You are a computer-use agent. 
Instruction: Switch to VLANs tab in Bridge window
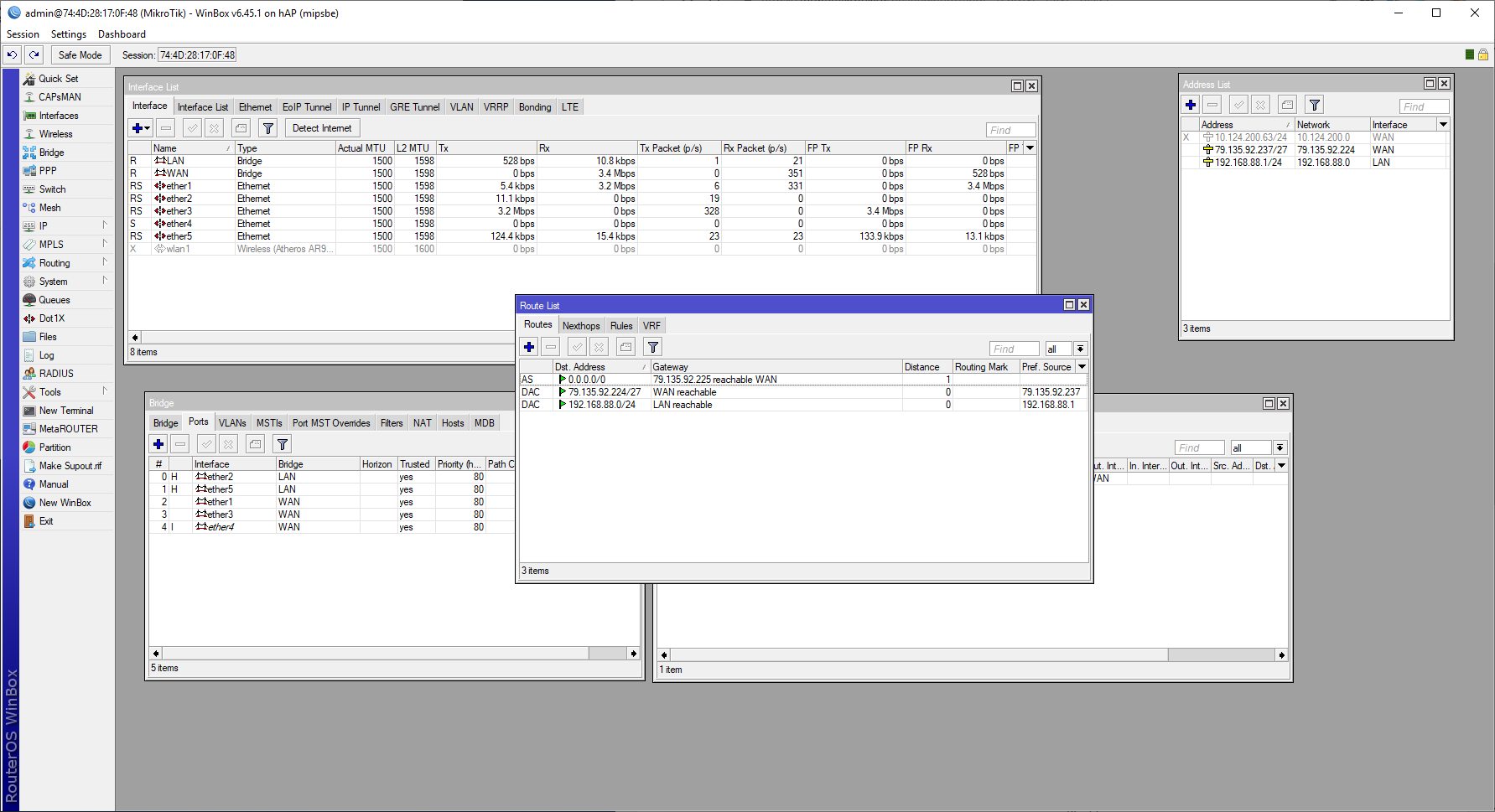[x=232, y=423]
